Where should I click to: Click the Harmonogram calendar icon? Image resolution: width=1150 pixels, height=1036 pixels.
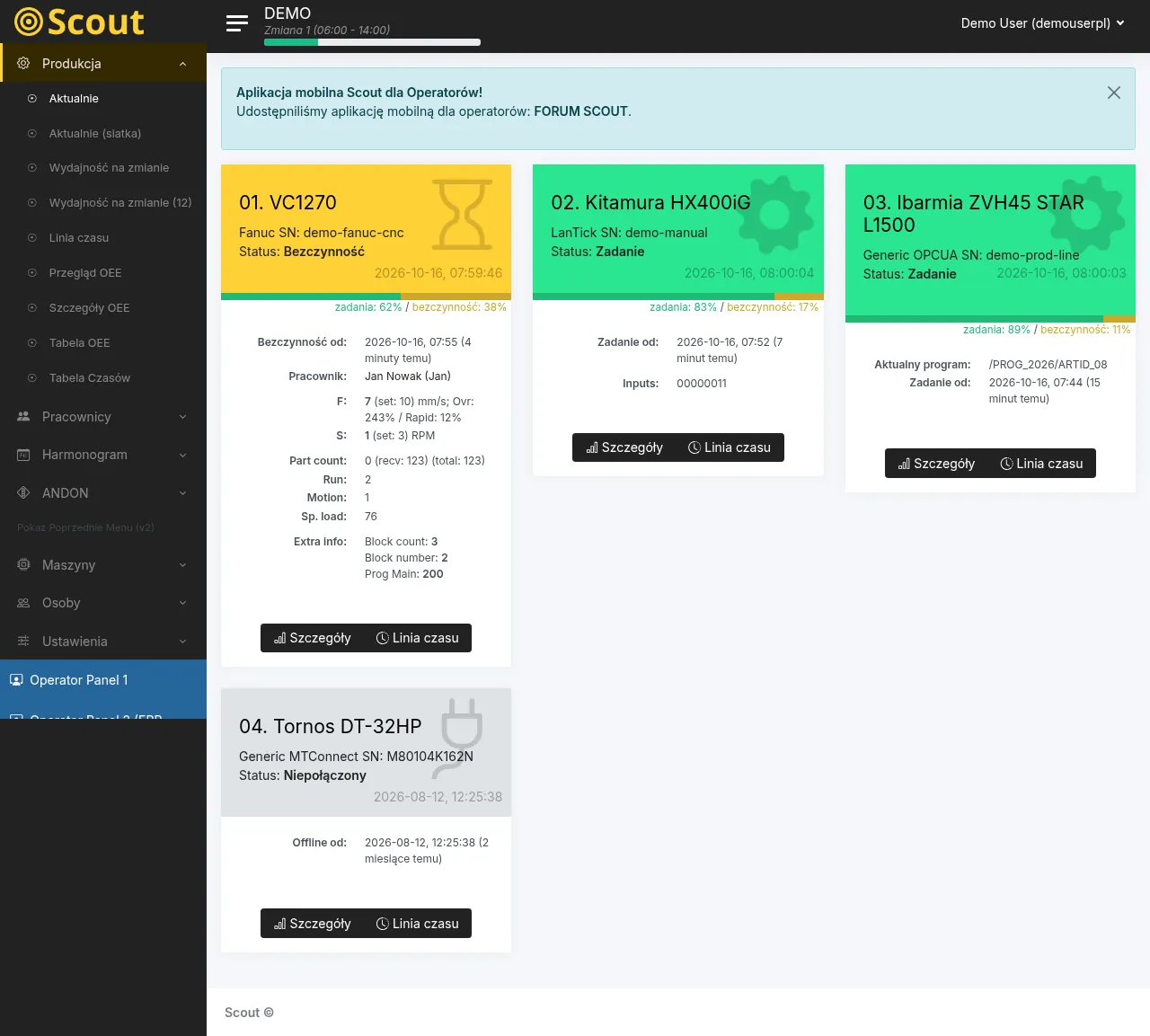[24, 455]
